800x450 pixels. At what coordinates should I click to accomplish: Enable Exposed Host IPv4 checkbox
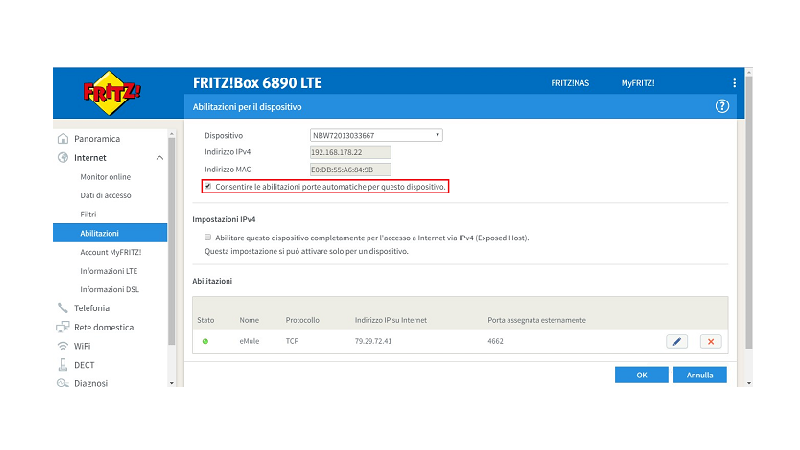pos(208,237)
